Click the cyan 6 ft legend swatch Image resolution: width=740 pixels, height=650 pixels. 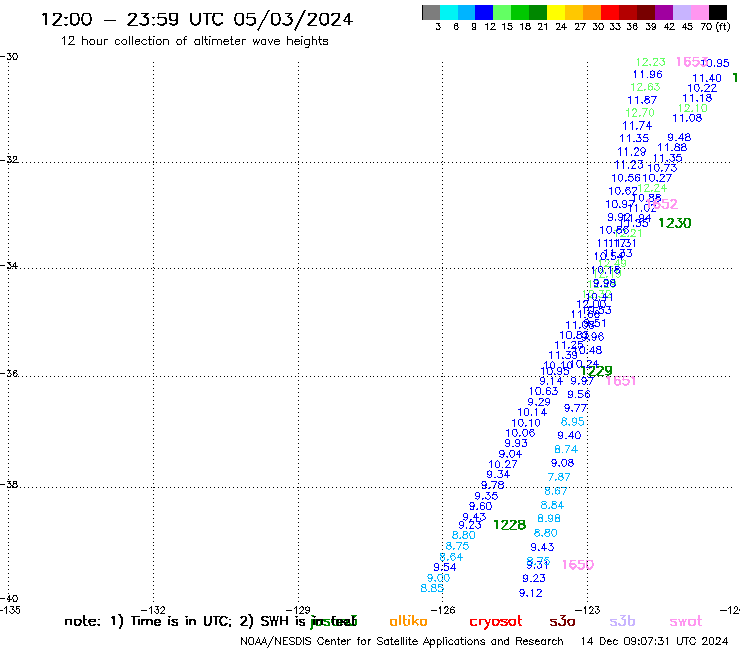pos(449,12)
